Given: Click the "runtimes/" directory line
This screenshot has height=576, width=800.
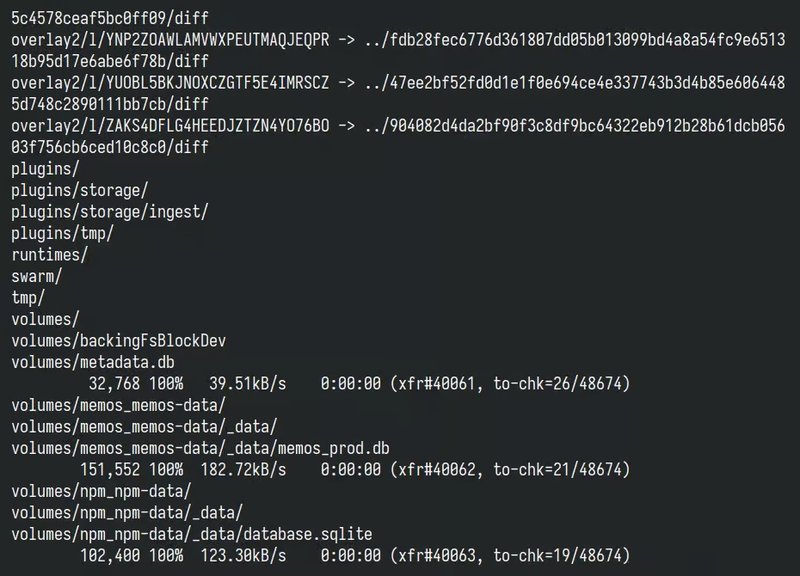Looking at the screenshot, I should click(x=47, y=254).
